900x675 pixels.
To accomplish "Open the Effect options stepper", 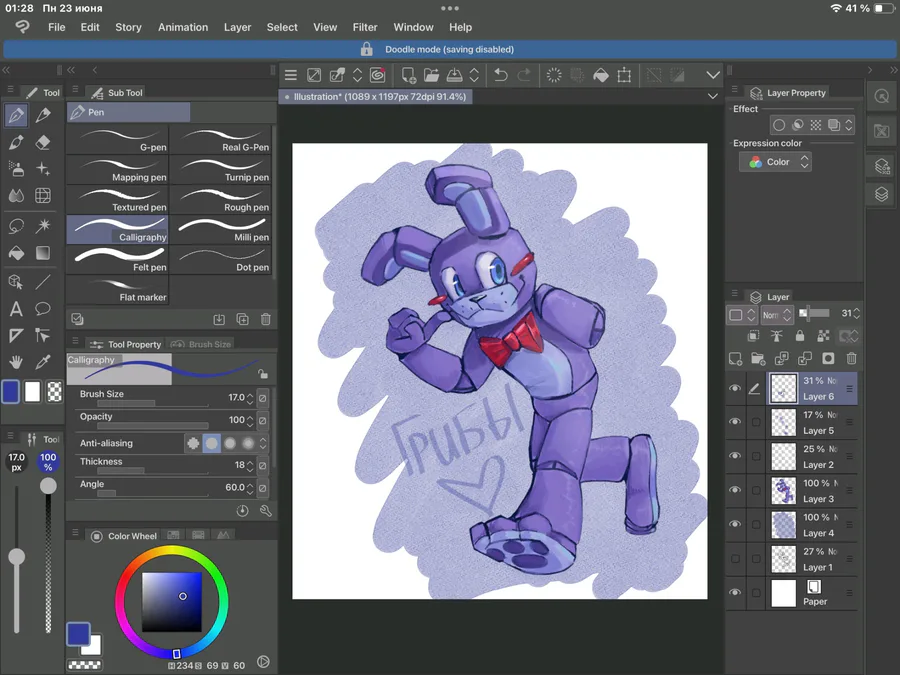I will 849,125.
